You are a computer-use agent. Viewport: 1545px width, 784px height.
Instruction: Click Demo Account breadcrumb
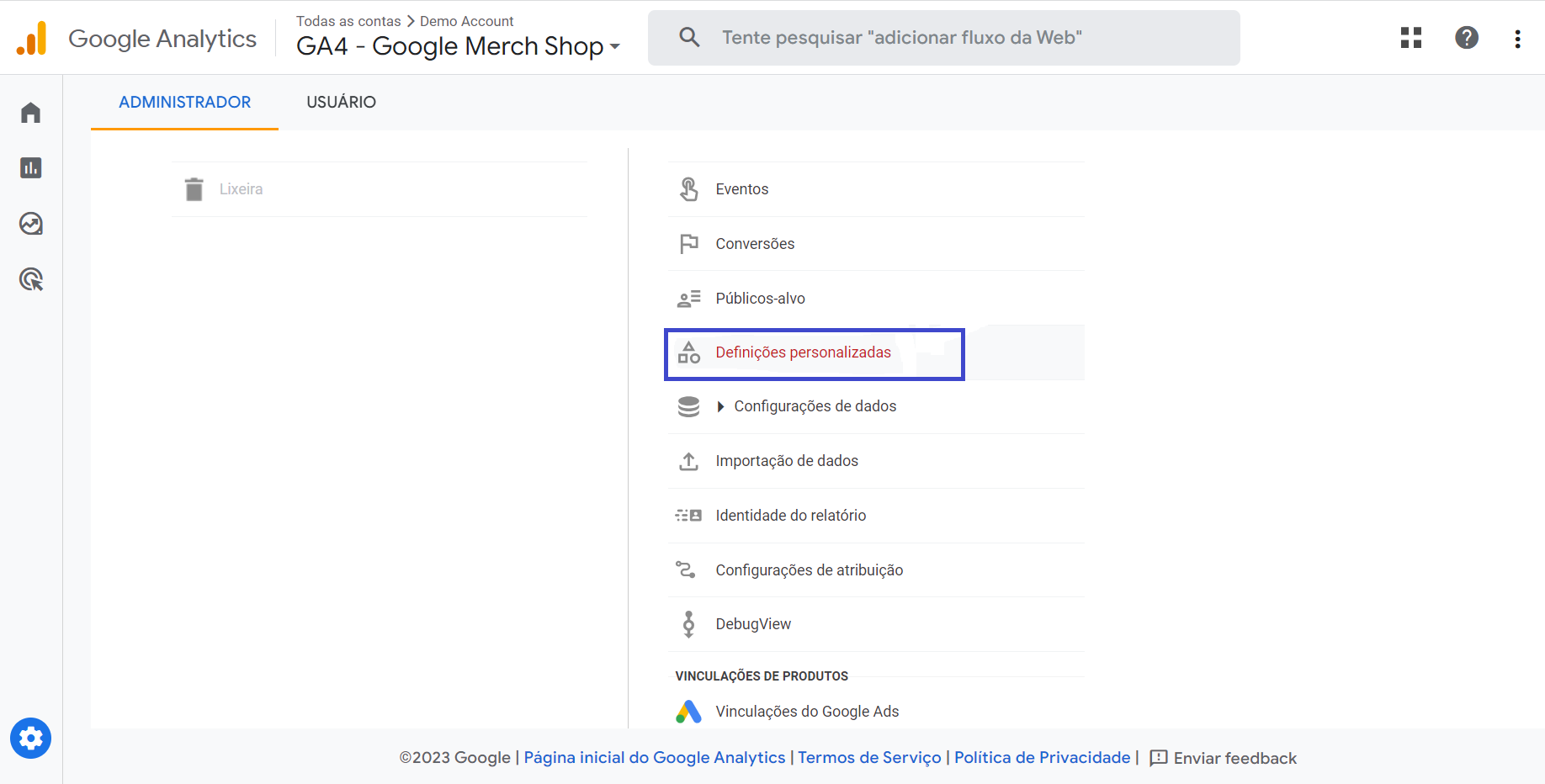[467, 21]
